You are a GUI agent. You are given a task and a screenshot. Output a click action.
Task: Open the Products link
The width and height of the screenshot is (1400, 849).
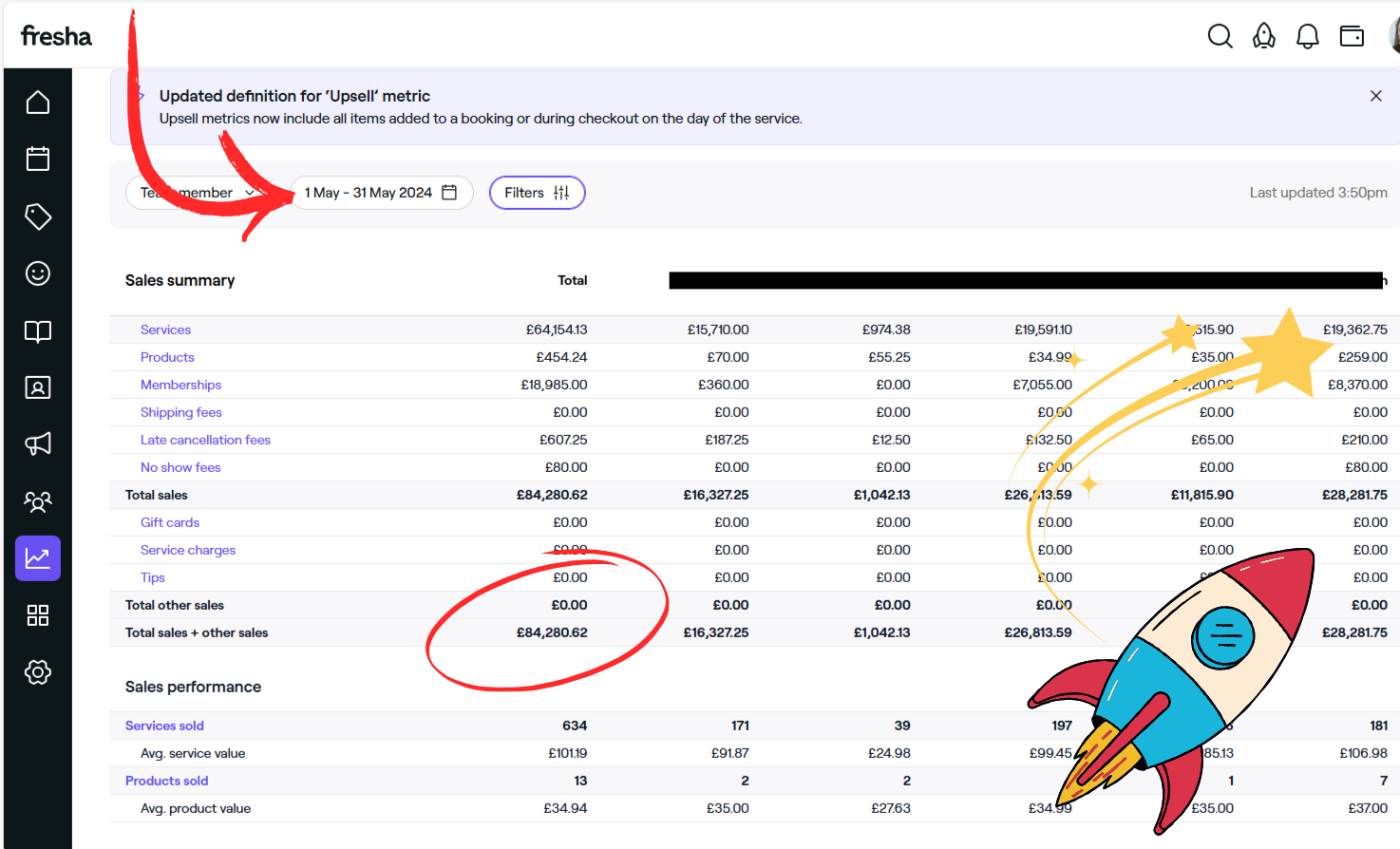[x=167, y=357]
